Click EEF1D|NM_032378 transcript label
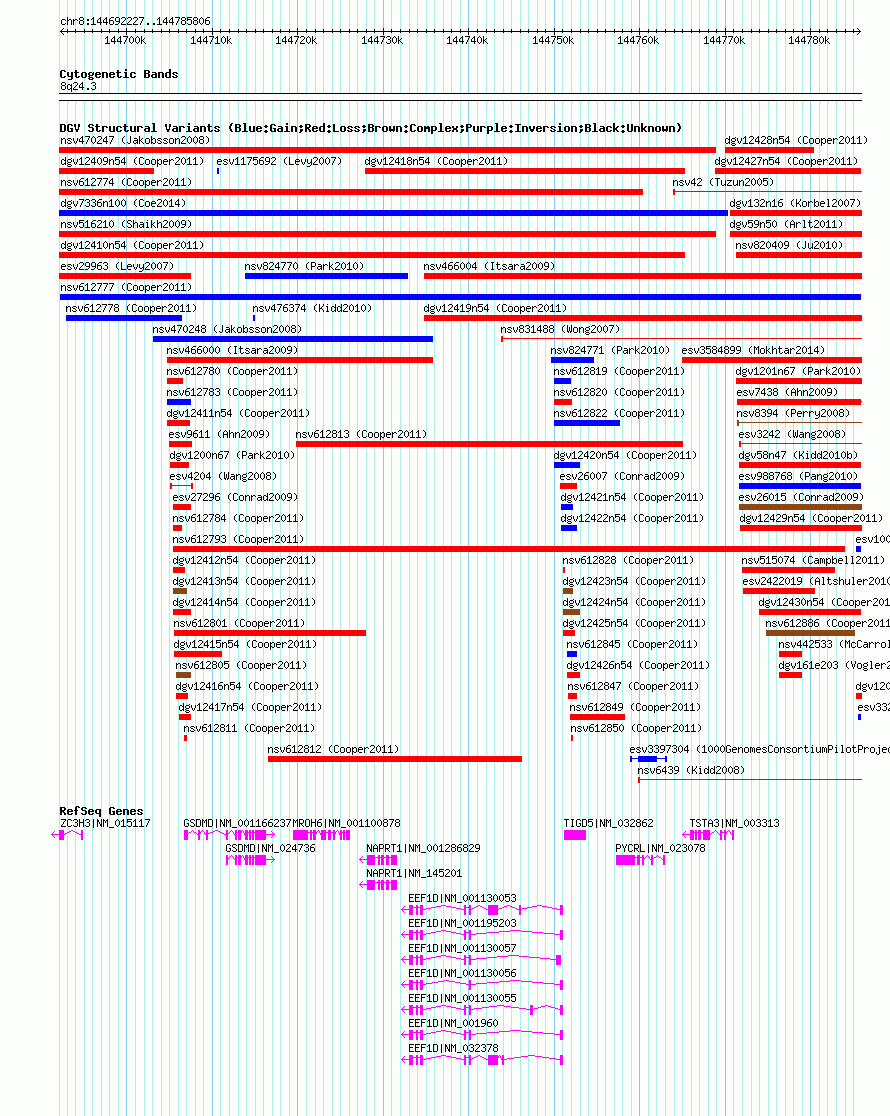Screen dimensions: 890x1116 pos(454,1048)
